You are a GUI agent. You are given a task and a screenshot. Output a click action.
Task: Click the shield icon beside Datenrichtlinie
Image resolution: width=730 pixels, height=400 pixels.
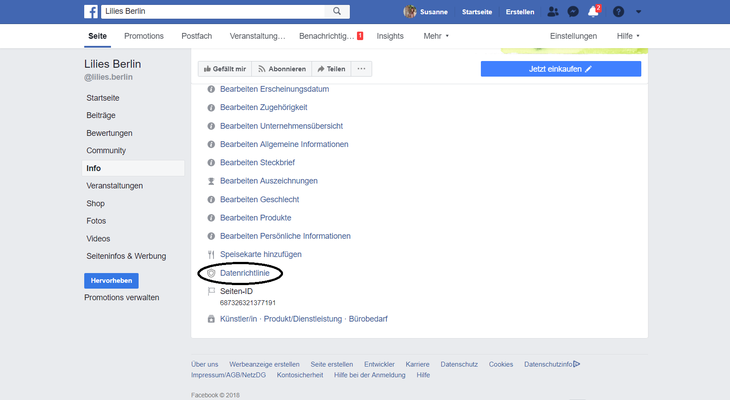[x=211, y=273]
